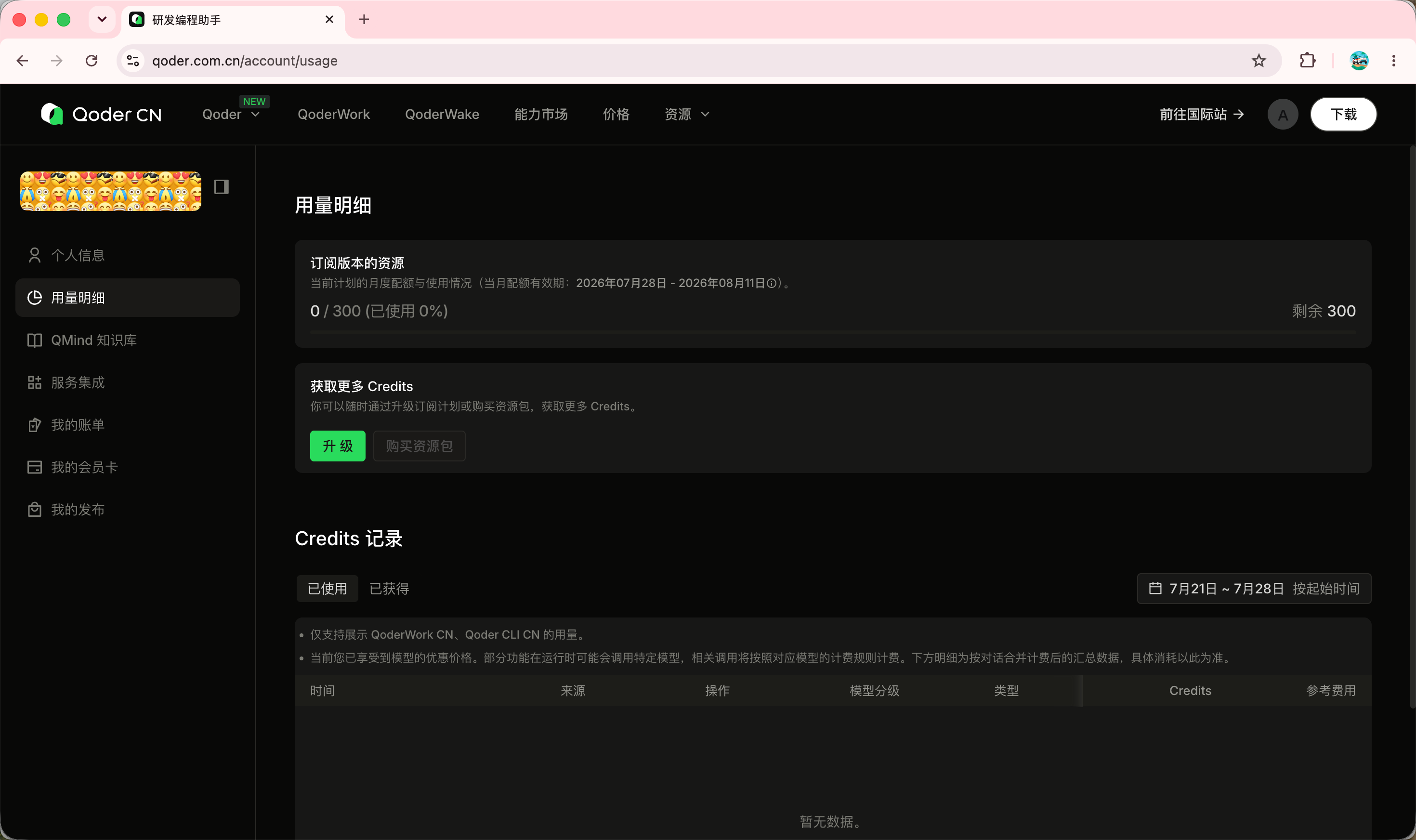The width and height of the screenshot is (1416, 840).
Task: Open 我的账单 in the sidebar
Action: point(127,425)
